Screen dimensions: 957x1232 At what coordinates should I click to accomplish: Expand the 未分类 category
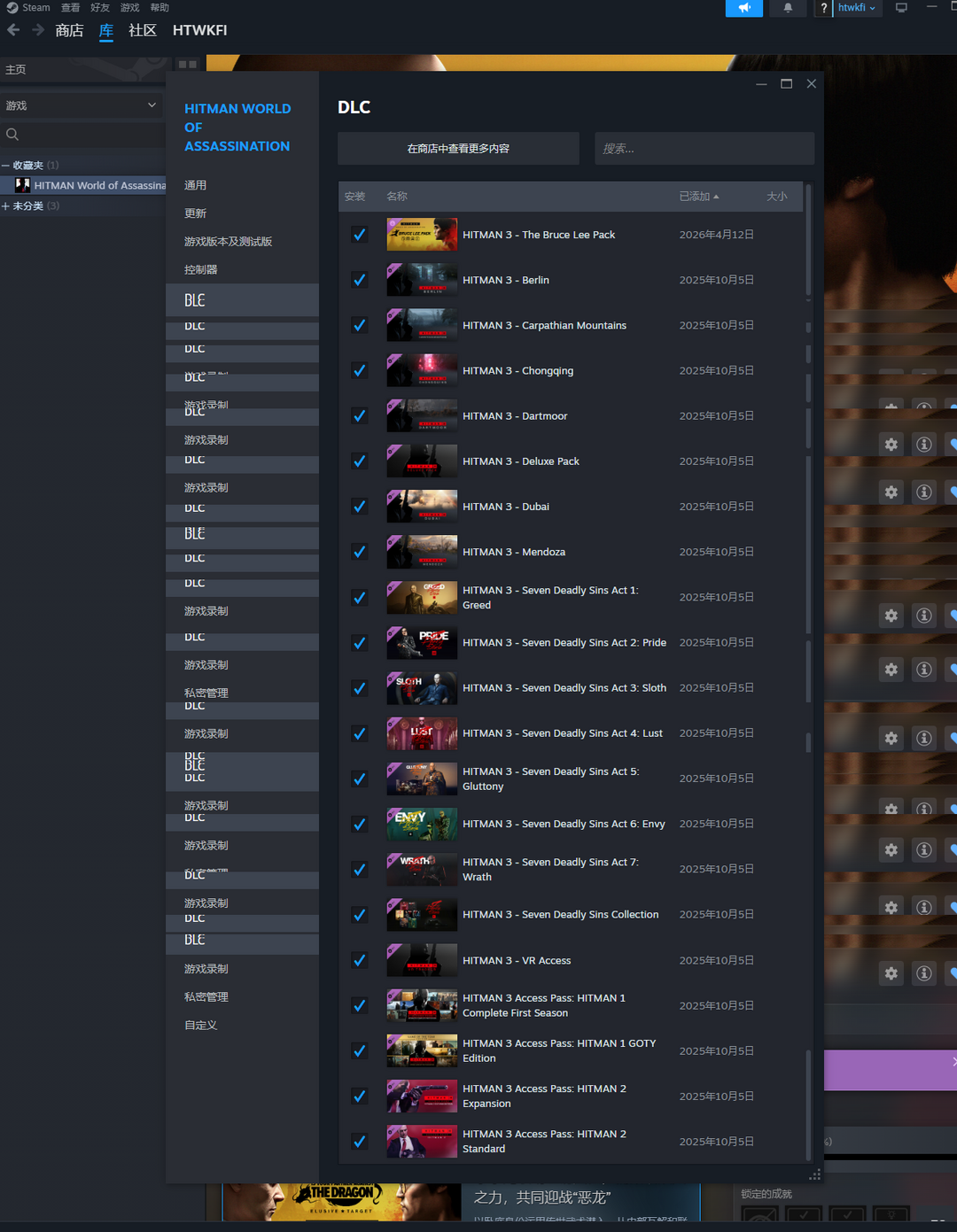click(6, 206)
